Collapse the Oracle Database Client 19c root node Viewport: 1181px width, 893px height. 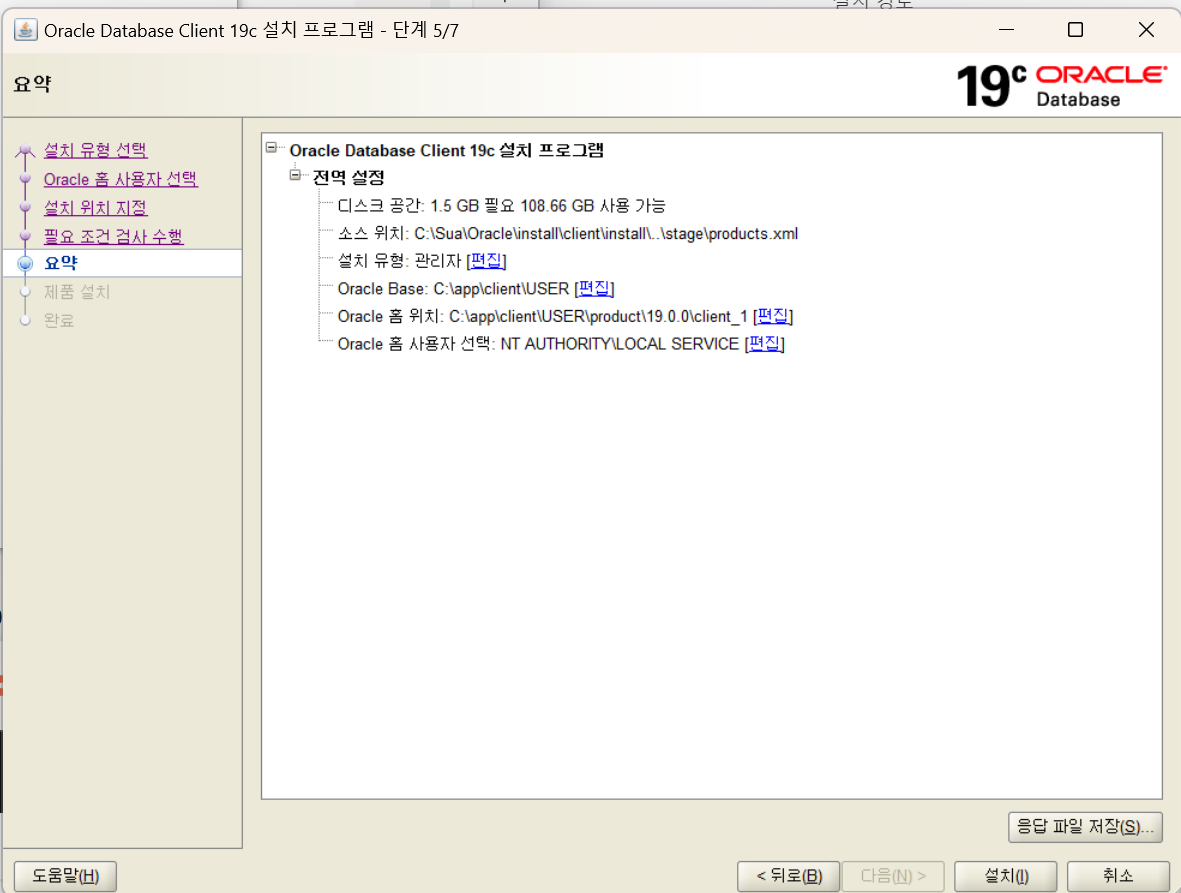pyautogui.click(x=271, y=148)
